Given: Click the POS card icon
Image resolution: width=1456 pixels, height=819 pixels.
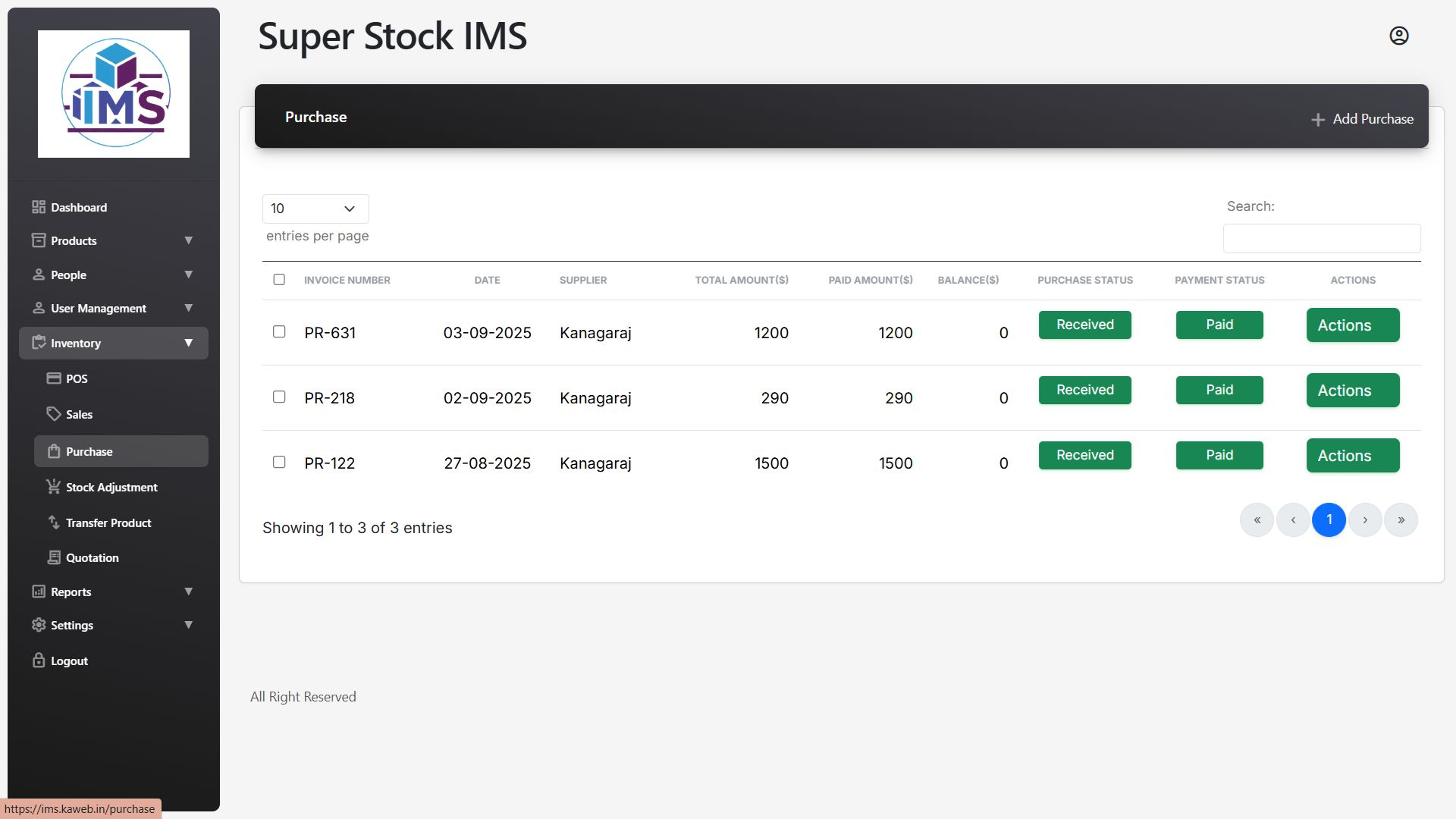Looking at the screenshot, I should pos(54,378).
